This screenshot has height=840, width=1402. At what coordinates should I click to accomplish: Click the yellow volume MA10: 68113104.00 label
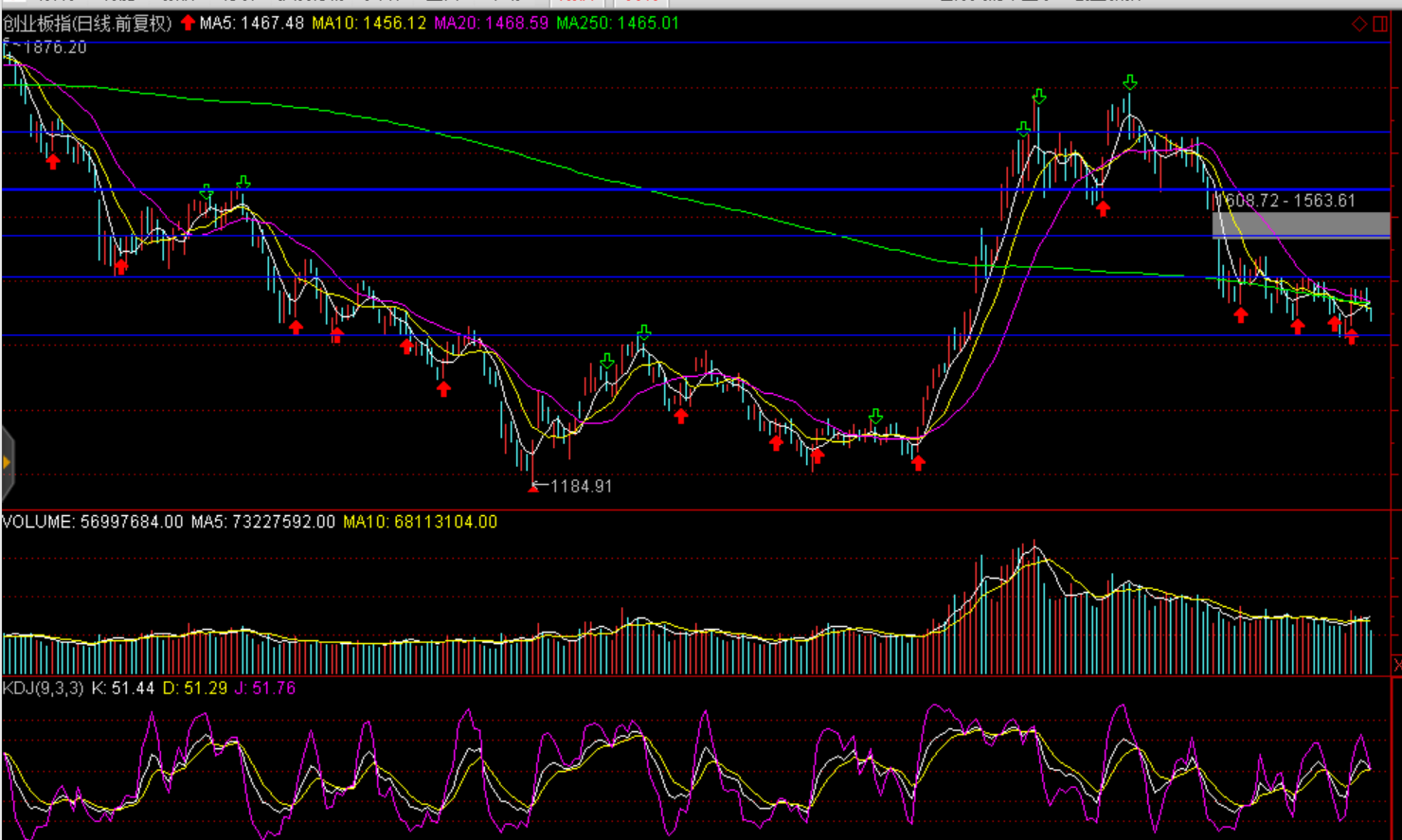420,522
